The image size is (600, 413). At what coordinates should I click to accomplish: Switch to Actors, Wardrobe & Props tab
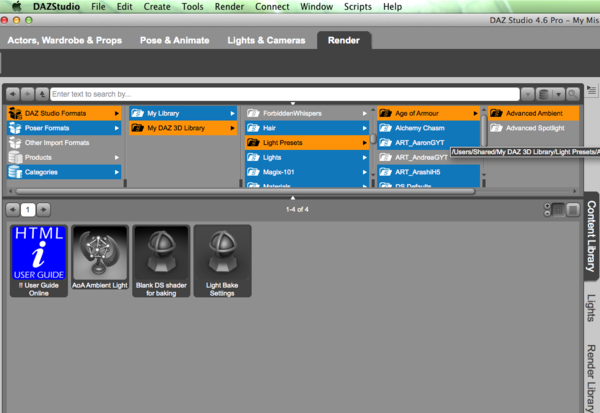coord(65,40)
